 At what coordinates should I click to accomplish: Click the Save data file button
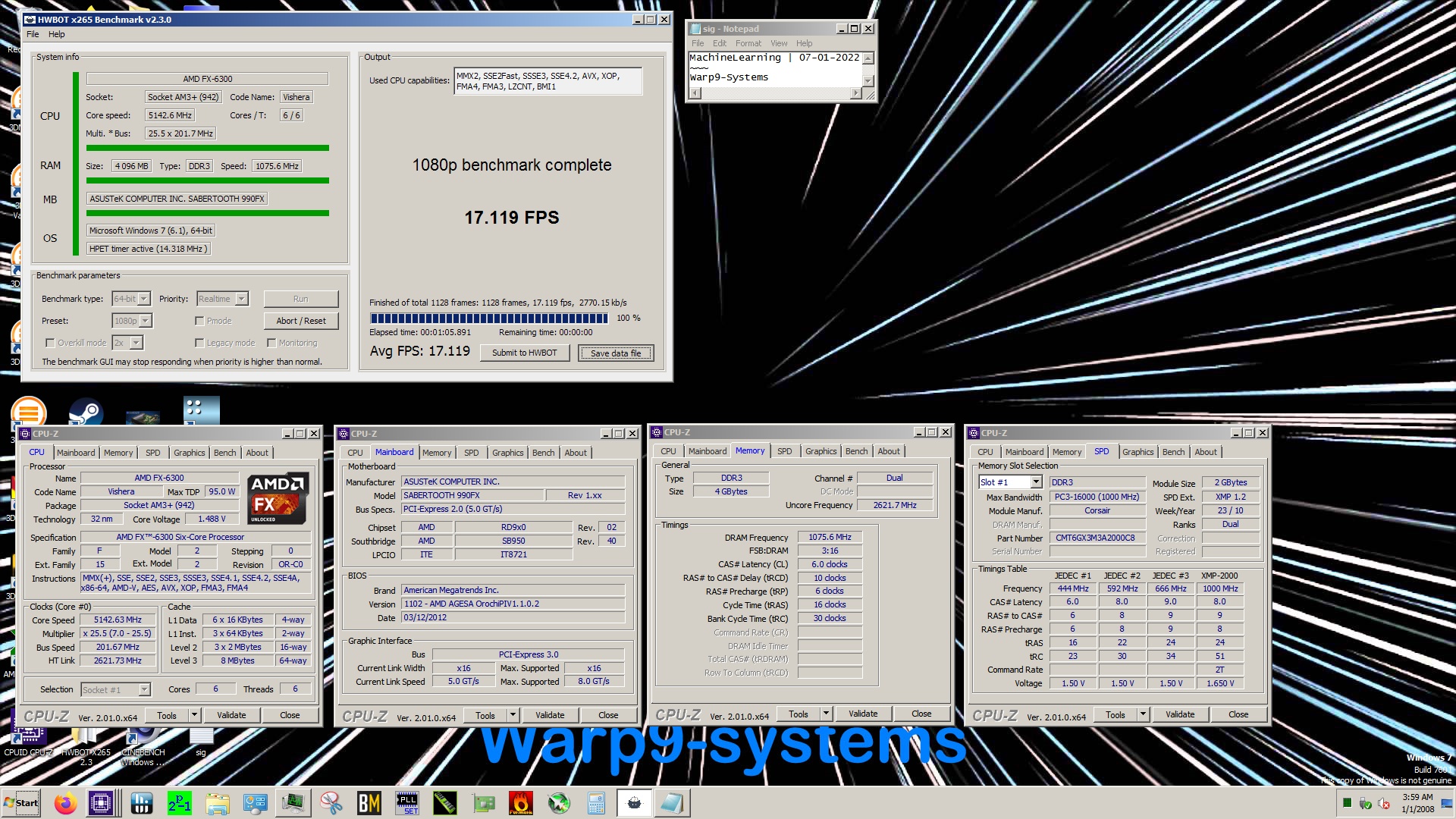[616, 353]
